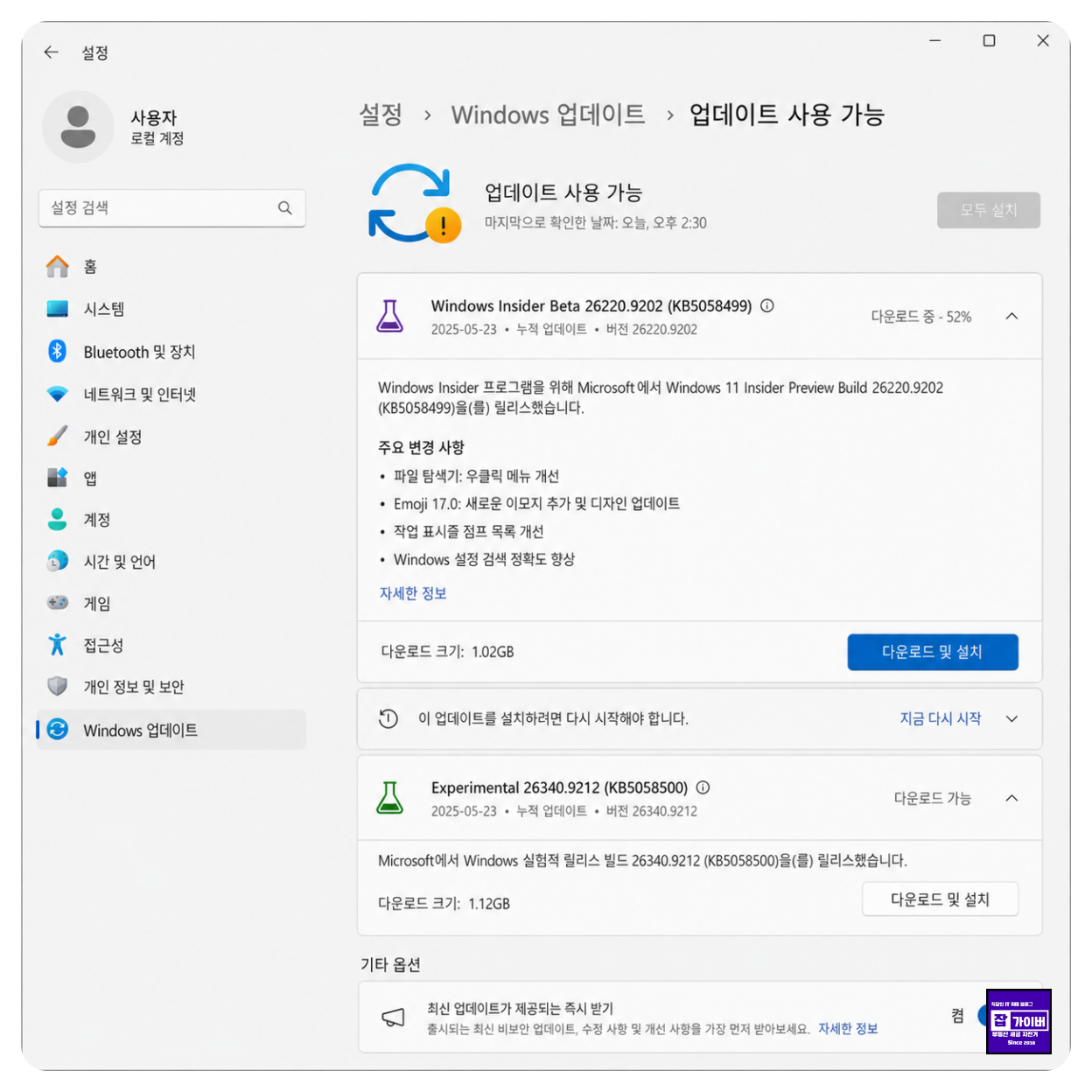
Task: Open 네트워크 및 인터넷 page
Action: (172, 395)
